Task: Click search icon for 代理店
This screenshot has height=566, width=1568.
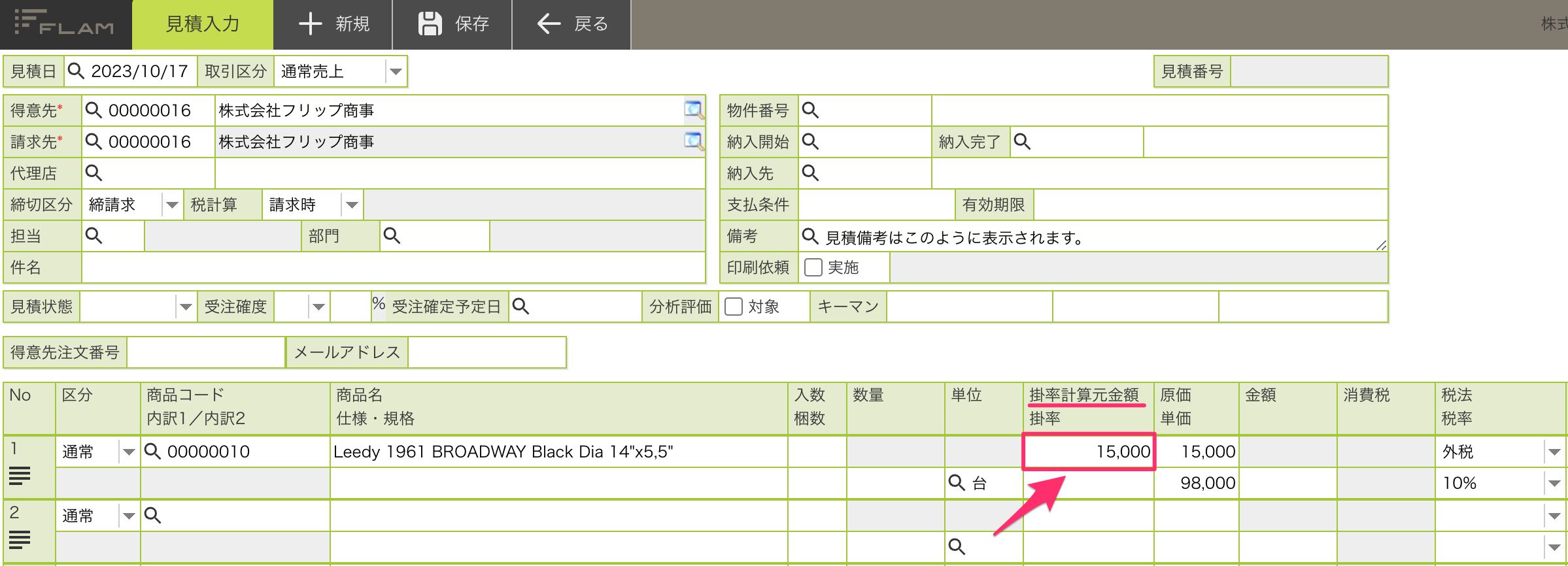Action: pos(94,173)
